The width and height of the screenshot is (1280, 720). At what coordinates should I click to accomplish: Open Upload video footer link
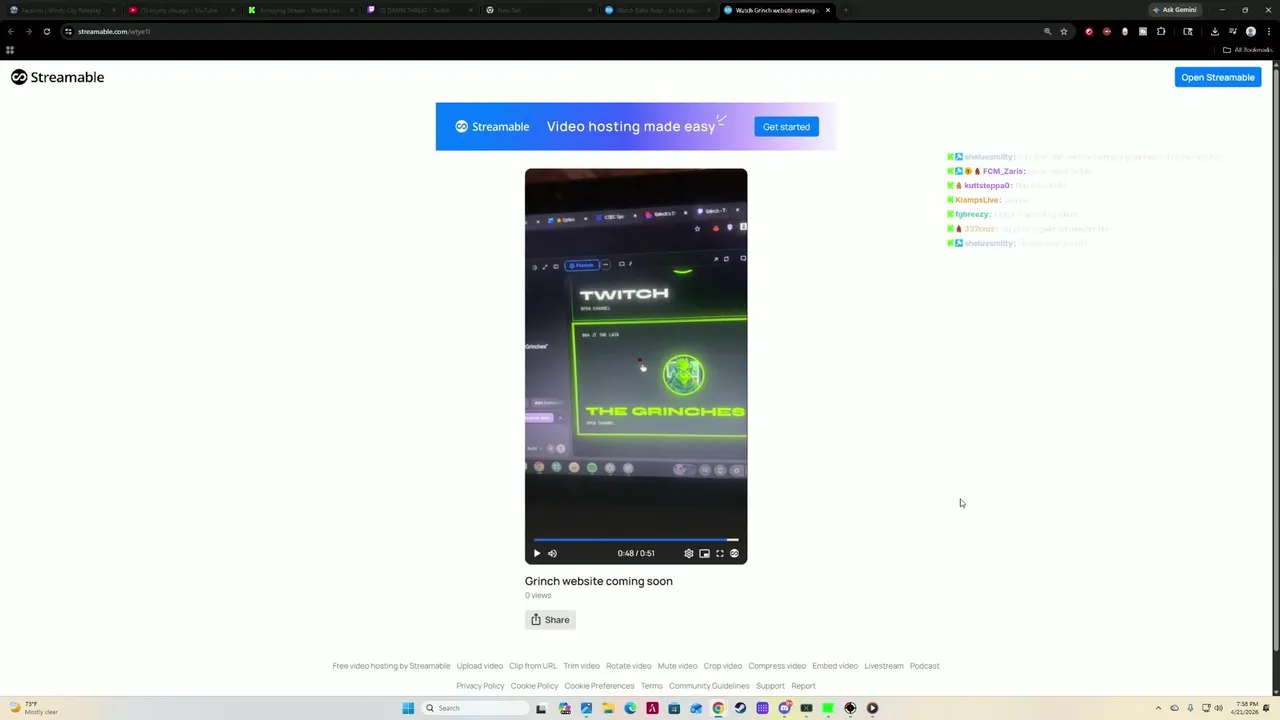(x=479, y=666)
